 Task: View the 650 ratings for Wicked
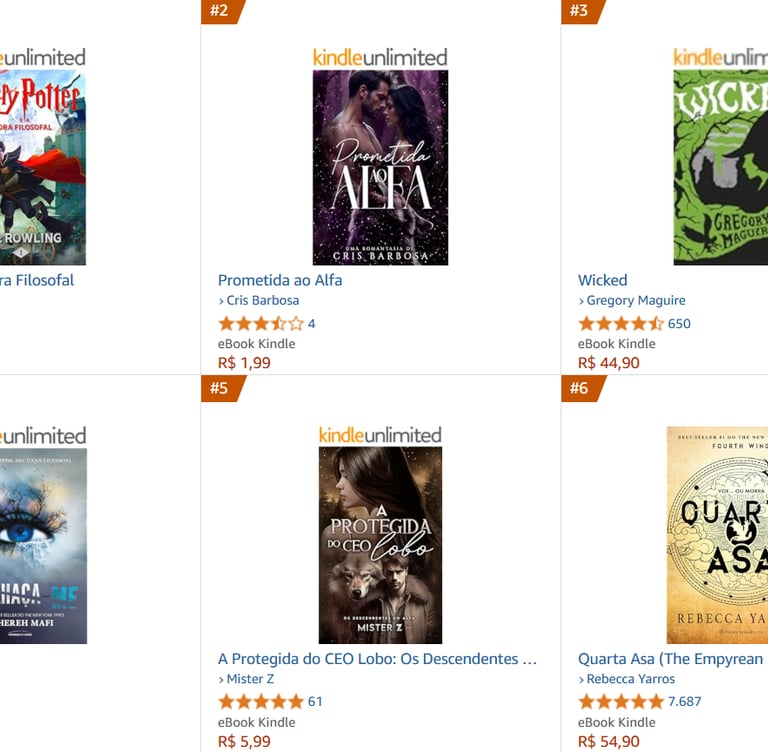634,323
